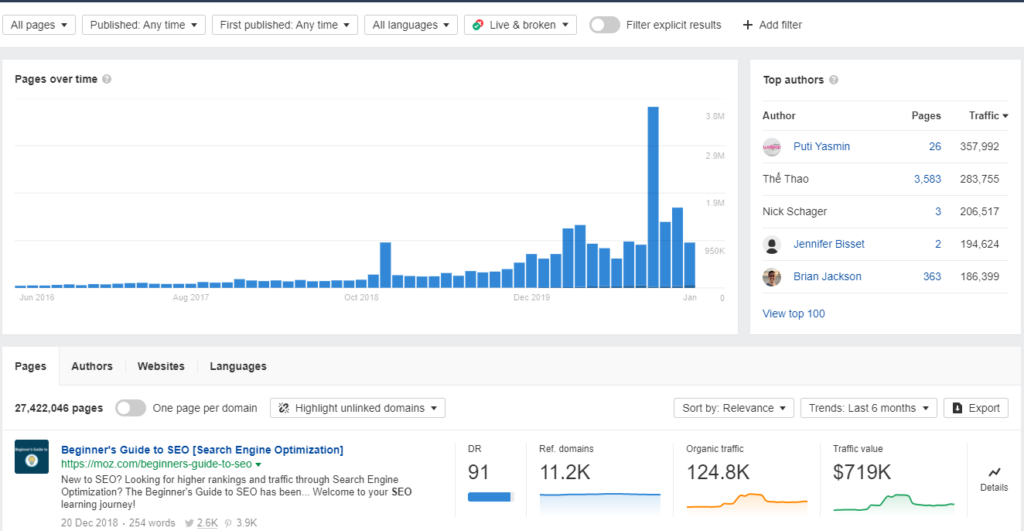Toggle One page per domain switch
The image size is (1024, 531).
coord(131,408)
